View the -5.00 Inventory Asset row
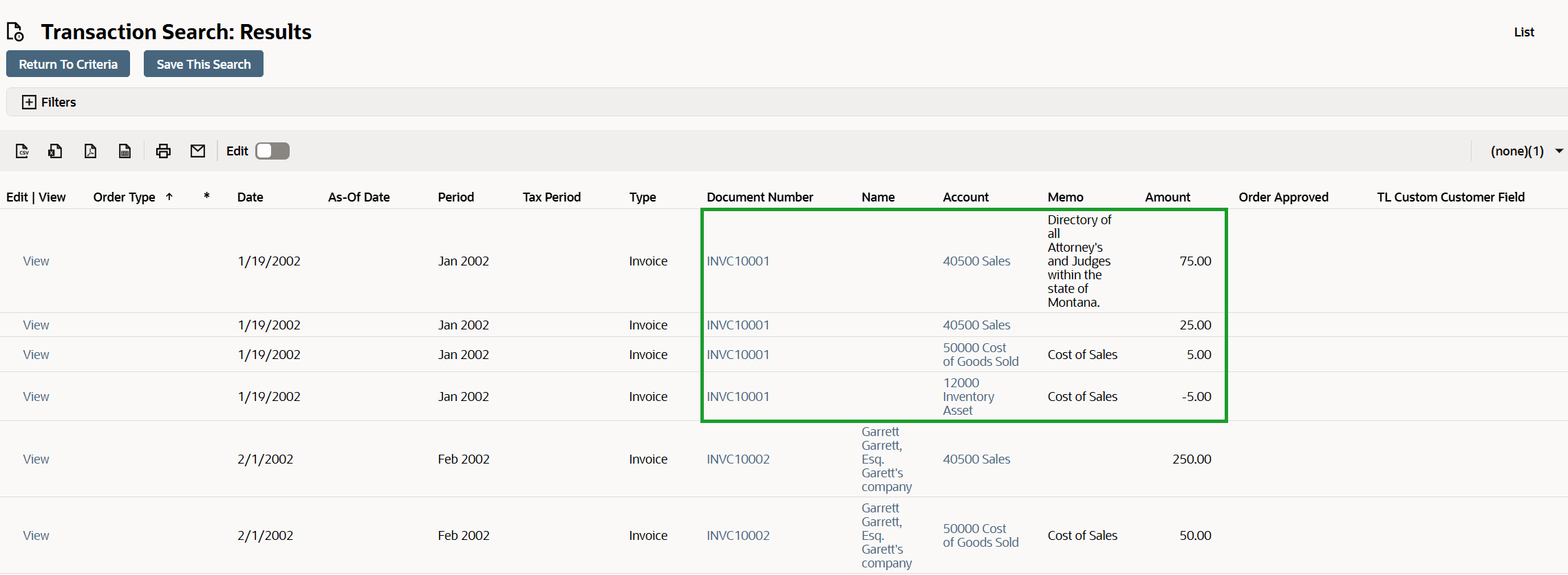 36,397
